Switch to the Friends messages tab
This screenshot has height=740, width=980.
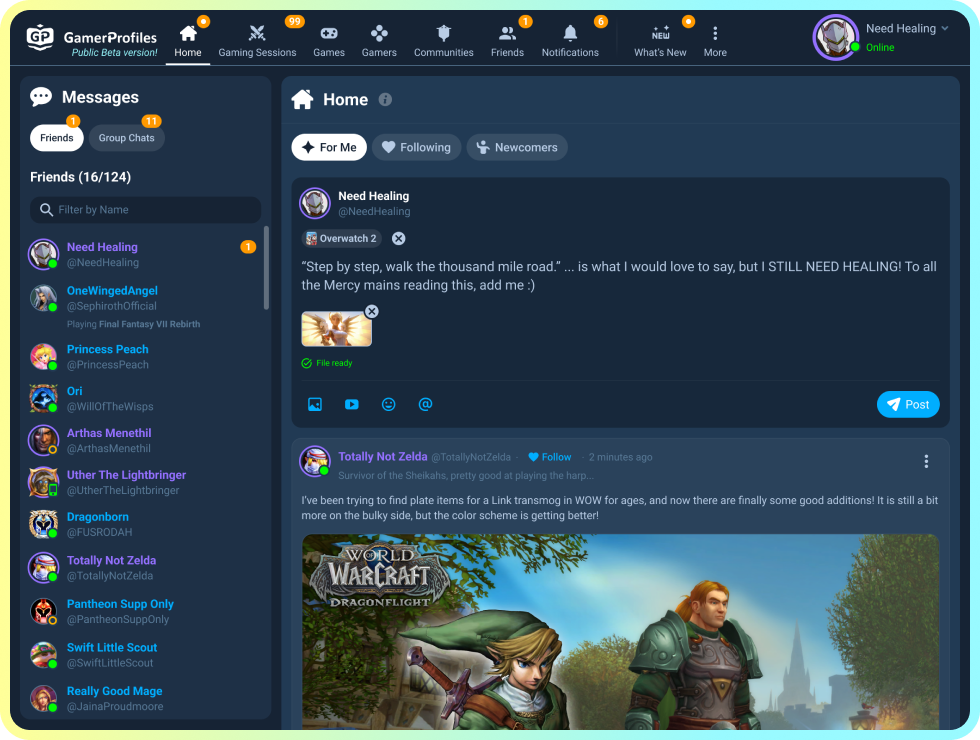[x=57, y=138]
